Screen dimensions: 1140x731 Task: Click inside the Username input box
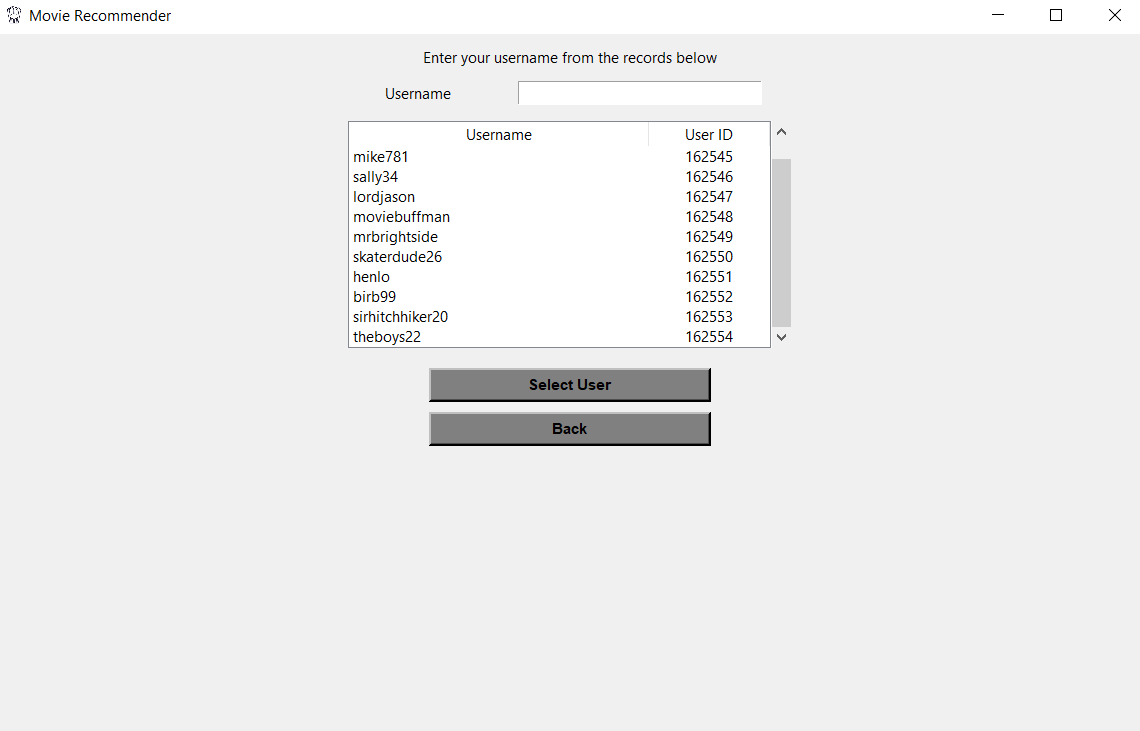(x=639, y=92)
